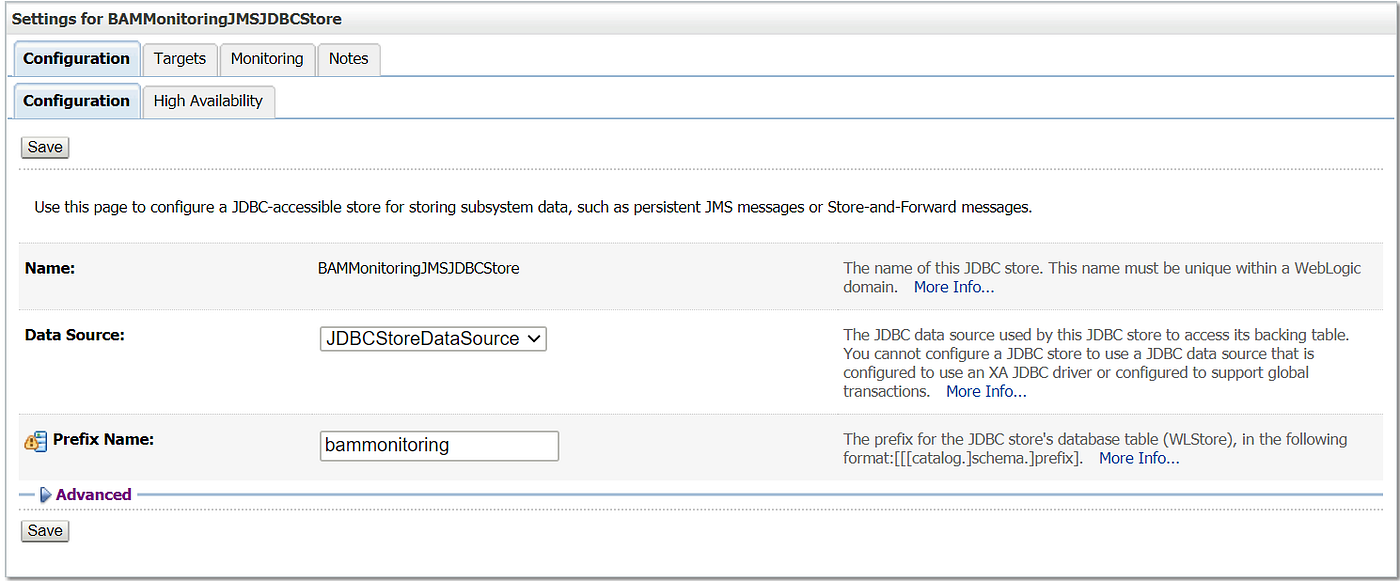Select the top-level Configuration tab
Viewport: 1400px width, 581px height.
click(76, 59)
